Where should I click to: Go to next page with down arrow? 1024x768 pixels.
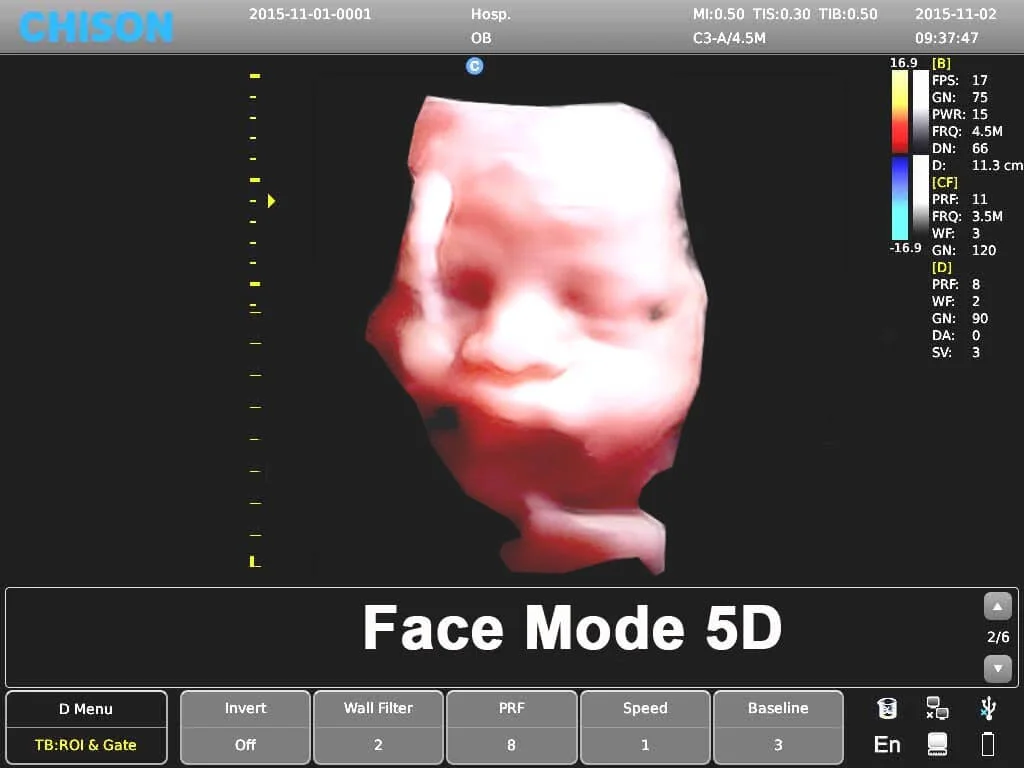(x=997, y=668)
